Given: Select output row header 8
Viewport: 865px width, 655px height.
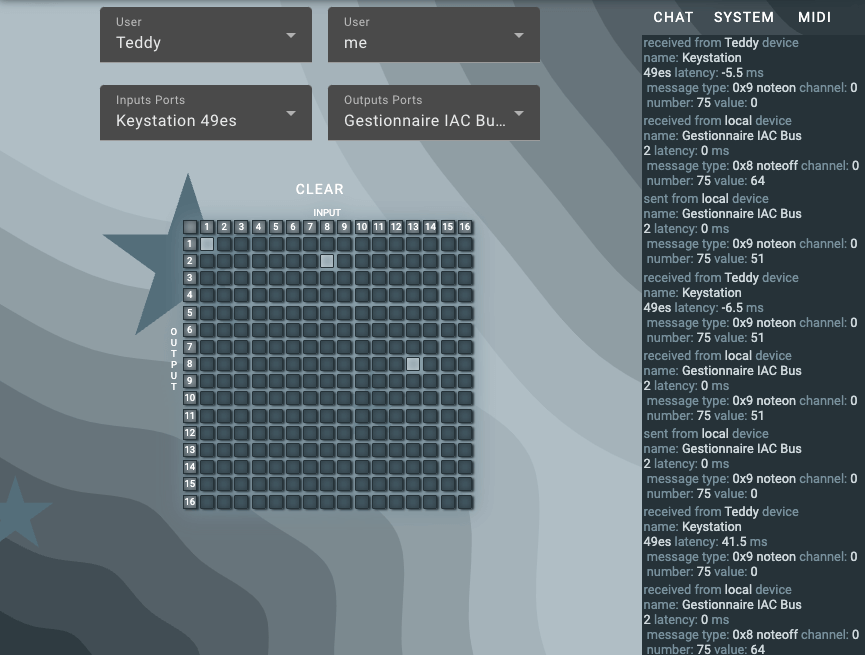Looking at the screenshot, I should (x=190, y=364).
